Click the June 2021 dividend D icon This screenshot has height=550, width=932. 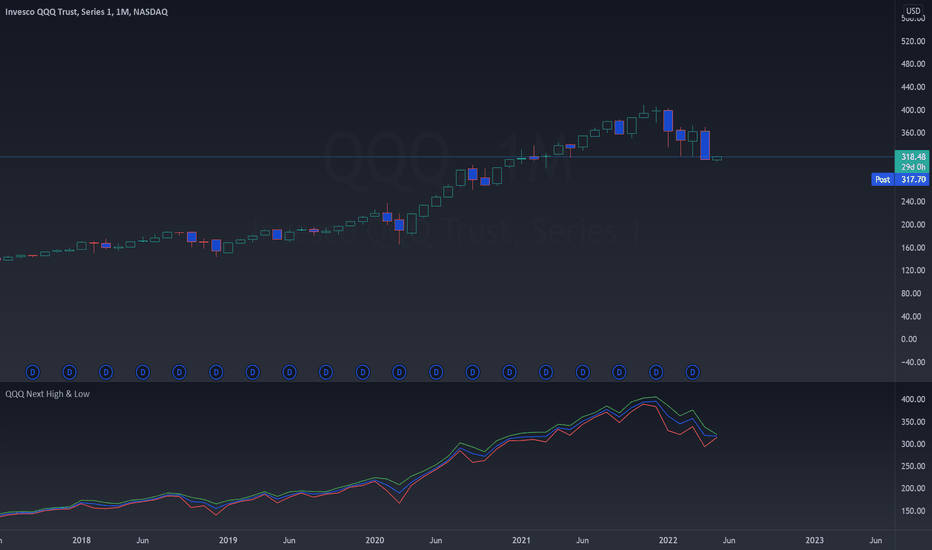point(583,372)
